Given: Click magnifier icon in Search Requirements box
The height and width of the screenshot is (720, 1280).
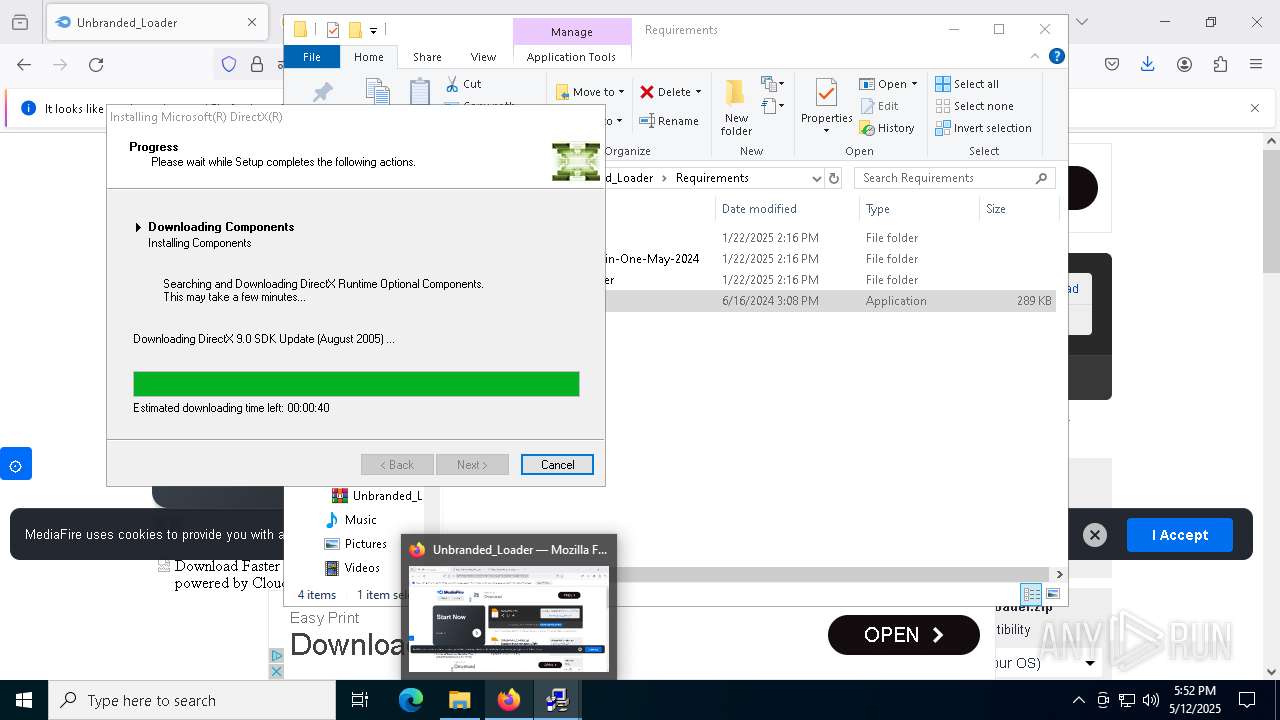Looking at the screenshot, I should coord(1041,178).
